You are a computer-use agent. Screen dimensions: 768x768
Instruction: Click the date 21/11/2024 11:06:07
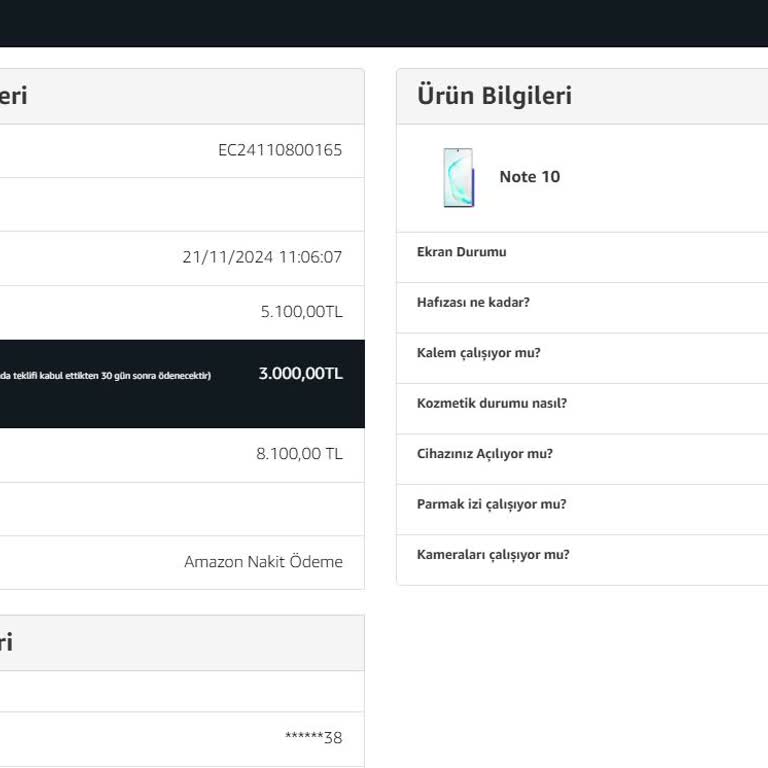pyautogui.click(x=262, y=257)
